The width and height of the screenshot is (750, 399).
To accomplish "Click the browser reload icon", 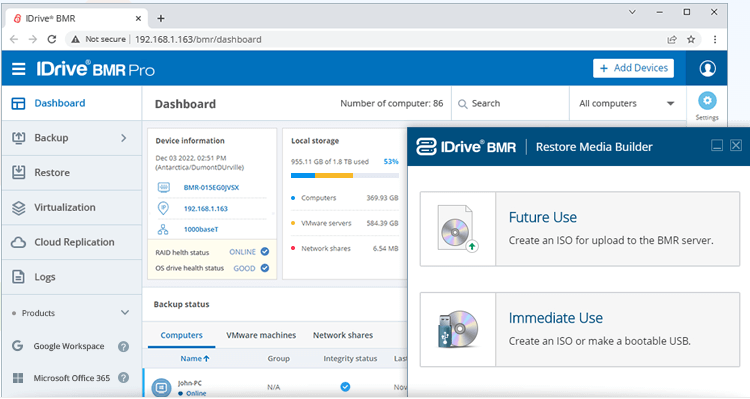I will click(x=52, y=39).
